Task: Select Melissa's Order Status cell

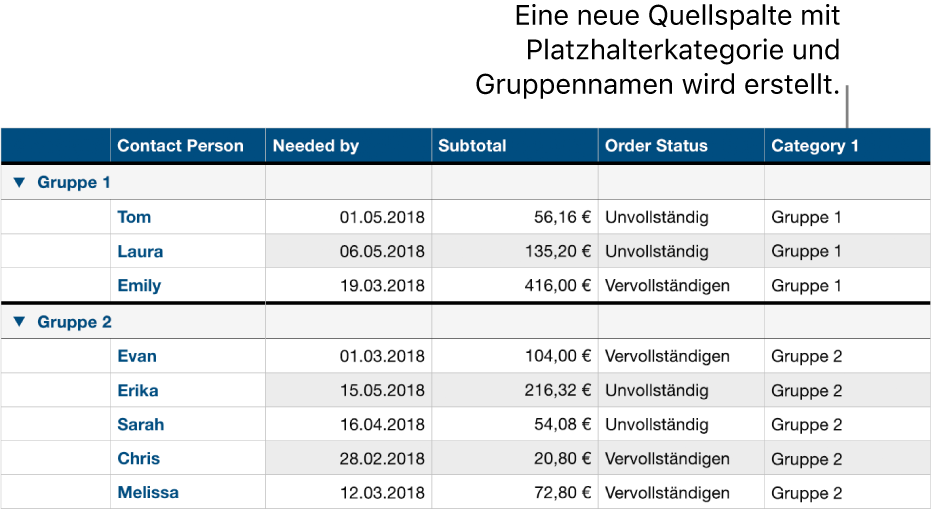Action: [667, 493]
